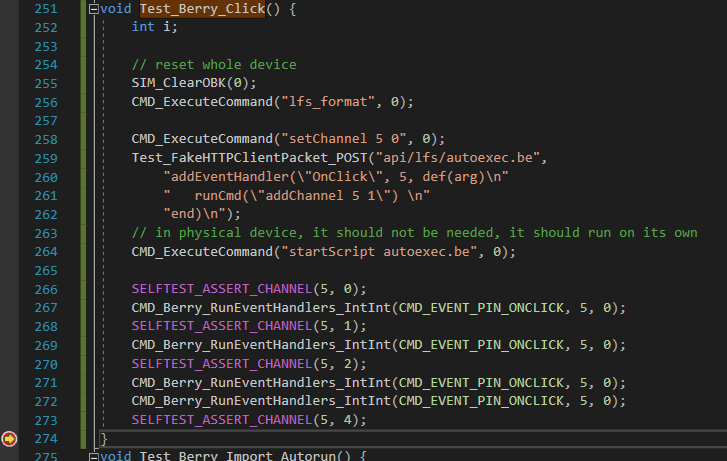Click the 'int i;' declaration
The height and width of the screenshot is (461, 727).
pos(154,27)
